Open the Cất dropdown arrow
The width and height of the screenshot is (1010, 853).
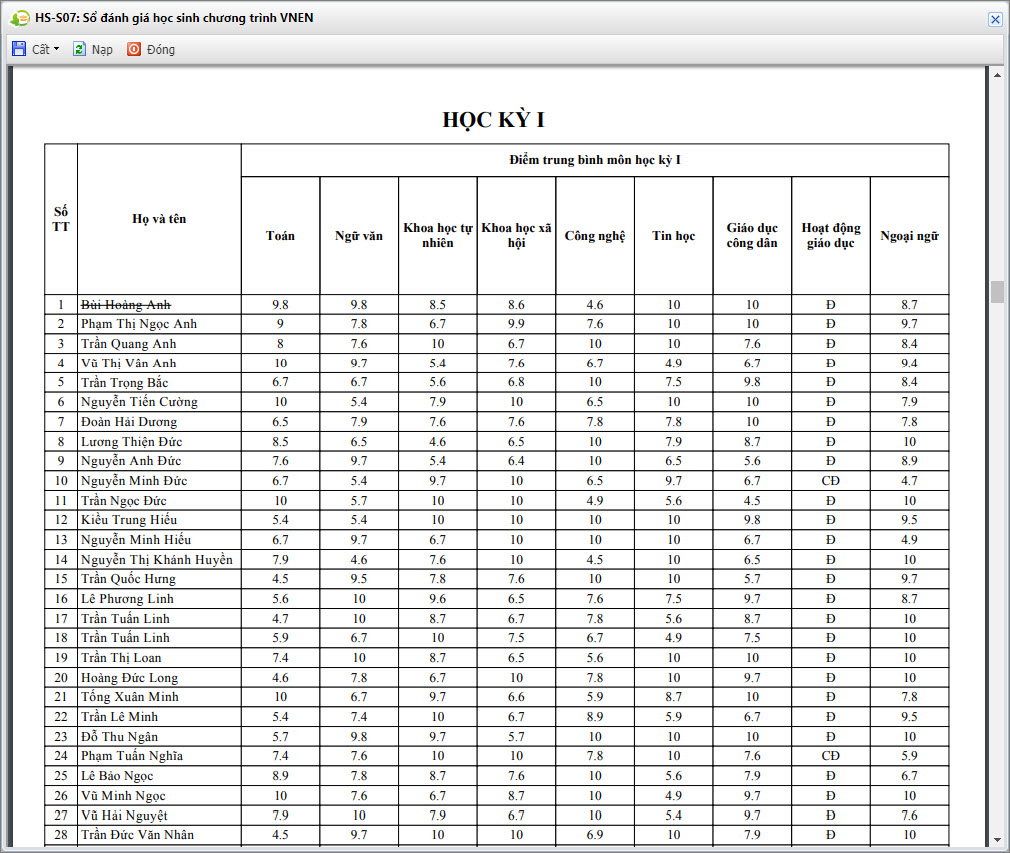pyautogui.click(x=57, y=49)
